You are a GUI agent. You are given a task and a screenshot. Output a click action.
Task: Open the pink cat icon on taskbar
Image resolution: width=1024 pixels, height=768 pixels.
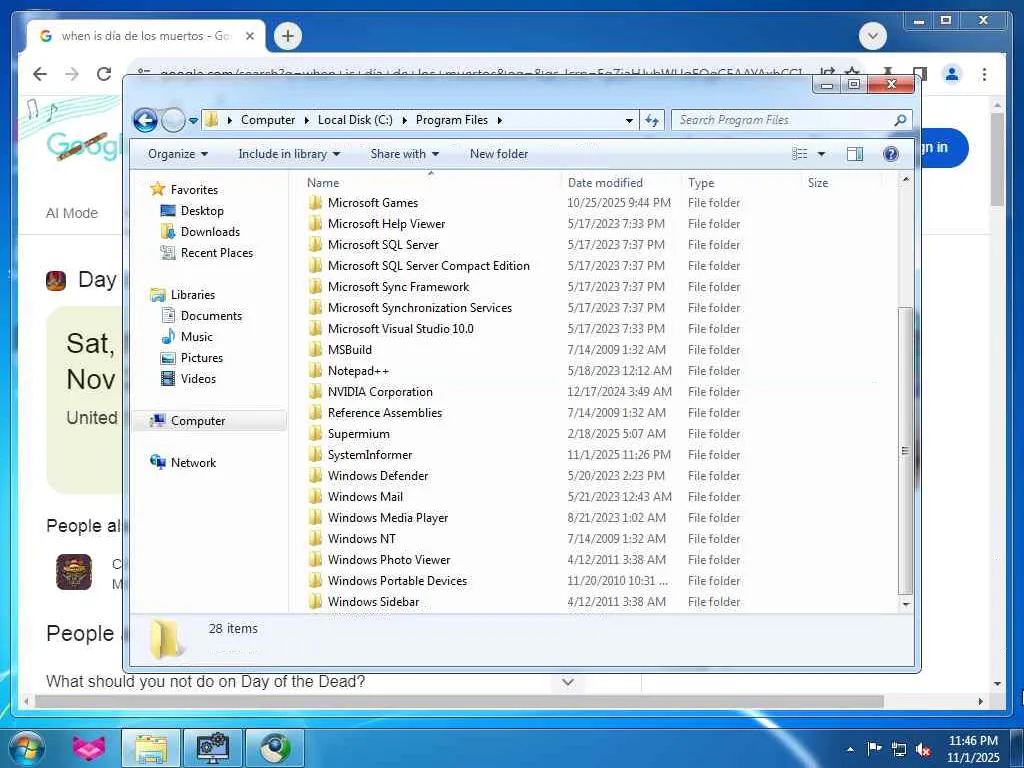89,748
